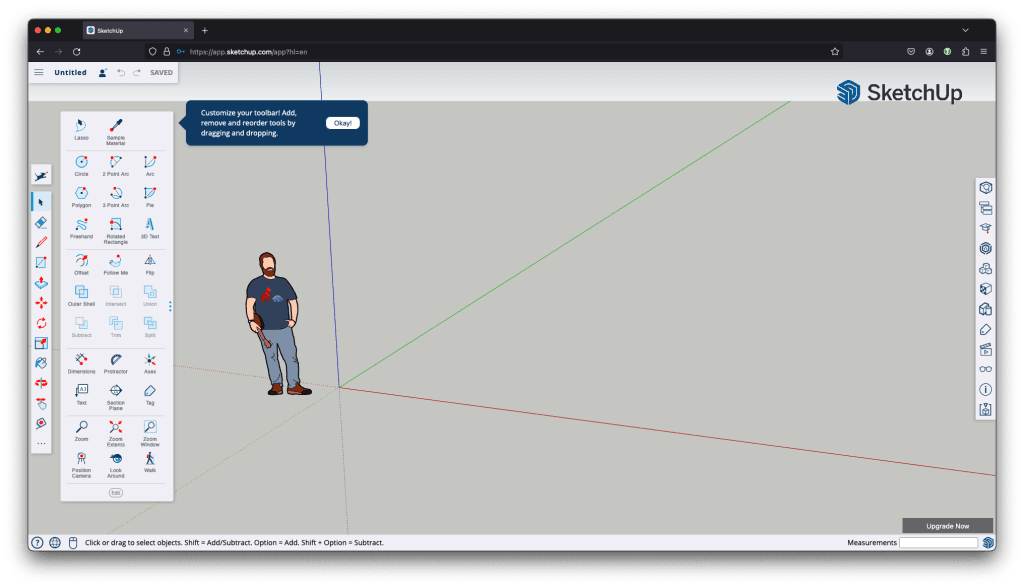Select the Section Plane tool
The height and width of the screenshot is (588, 1024).
[x=116, y=392]
